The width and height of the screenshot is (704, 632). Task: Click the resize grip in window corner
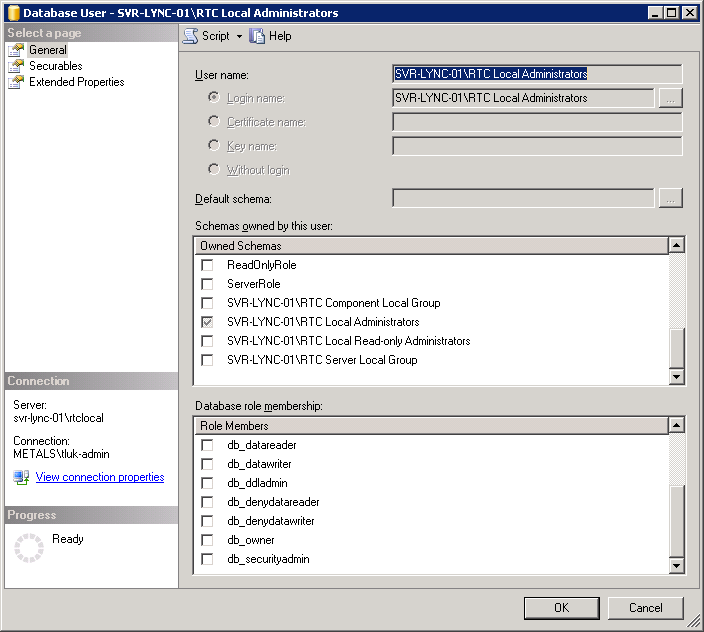pos(695,622)
